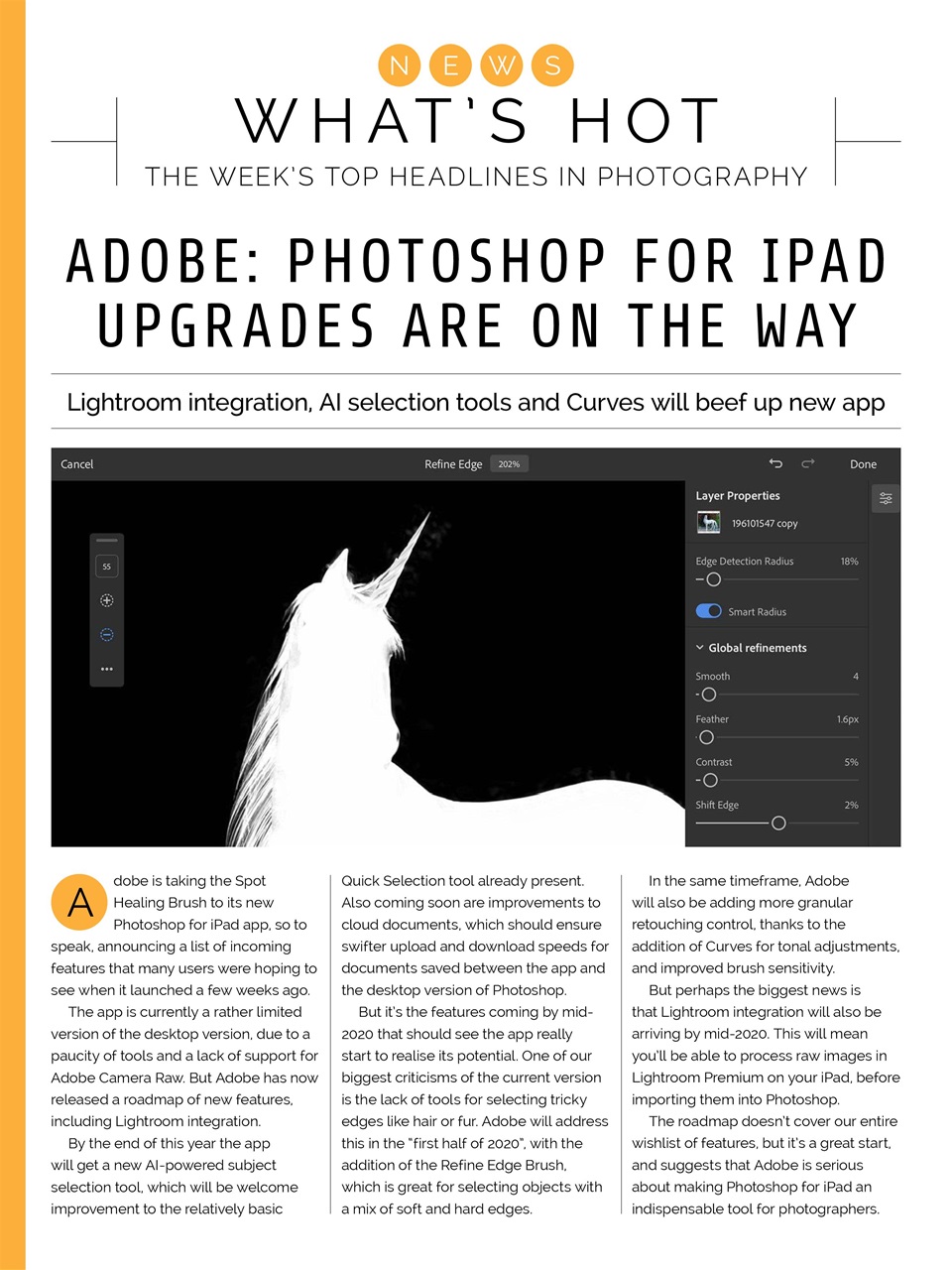Expand Global refinements via its chevron
Image resolution: width=952 pixels, height=1270 pixels.
(699, 647)
